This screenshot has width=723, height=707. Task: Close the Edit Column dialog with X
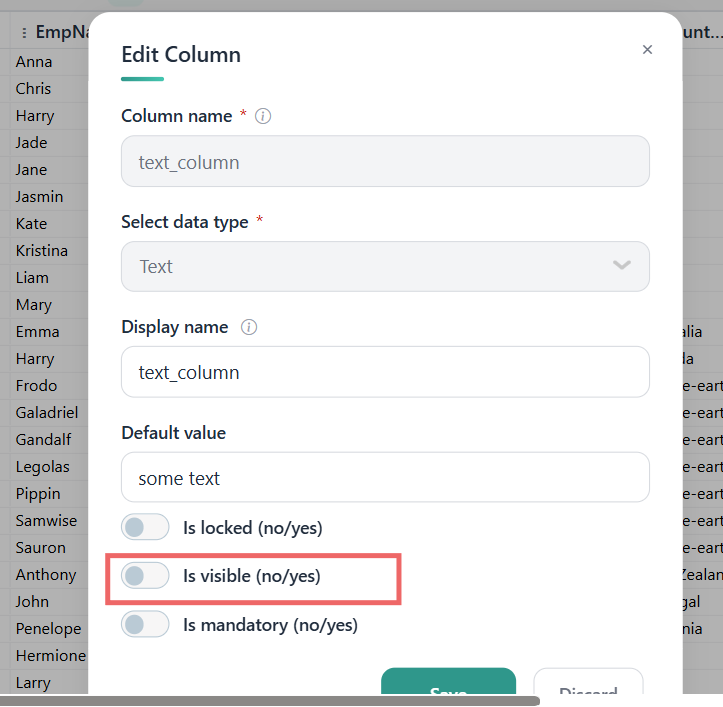(647, 49)
